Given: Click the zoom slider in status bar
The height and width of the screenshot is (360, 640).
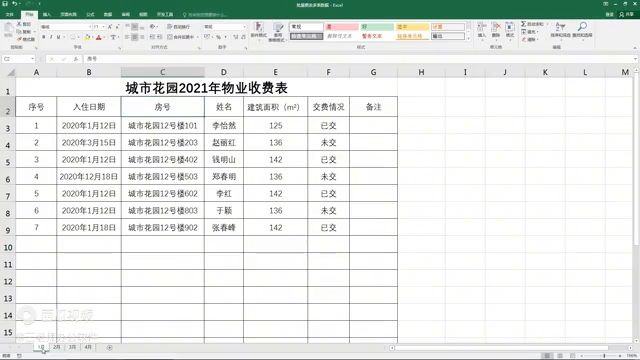Looking at the screenshot, I should (x=604, y=356).
